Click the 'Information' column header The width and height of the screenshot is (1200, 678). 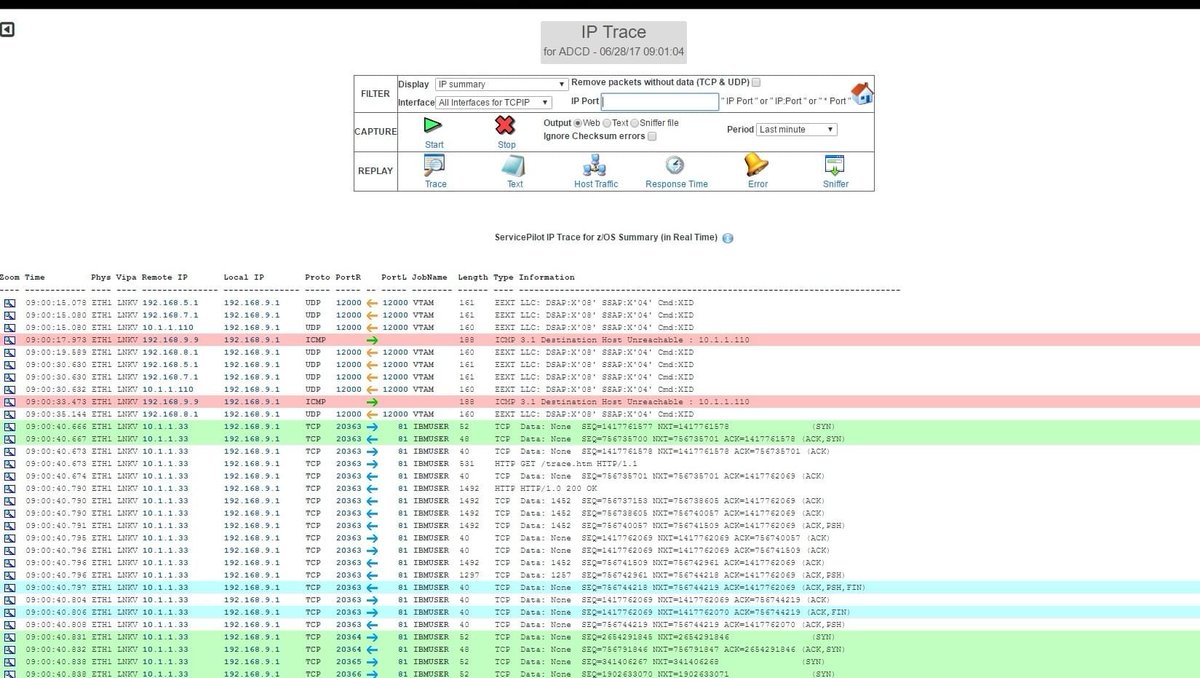pyautogui.click(x=547, y=277)
